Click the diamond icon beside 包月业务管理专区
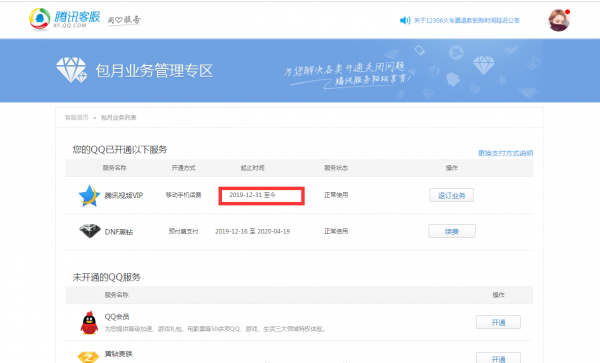600x363 pixels. pyautogui.click(x=72, y=70)
